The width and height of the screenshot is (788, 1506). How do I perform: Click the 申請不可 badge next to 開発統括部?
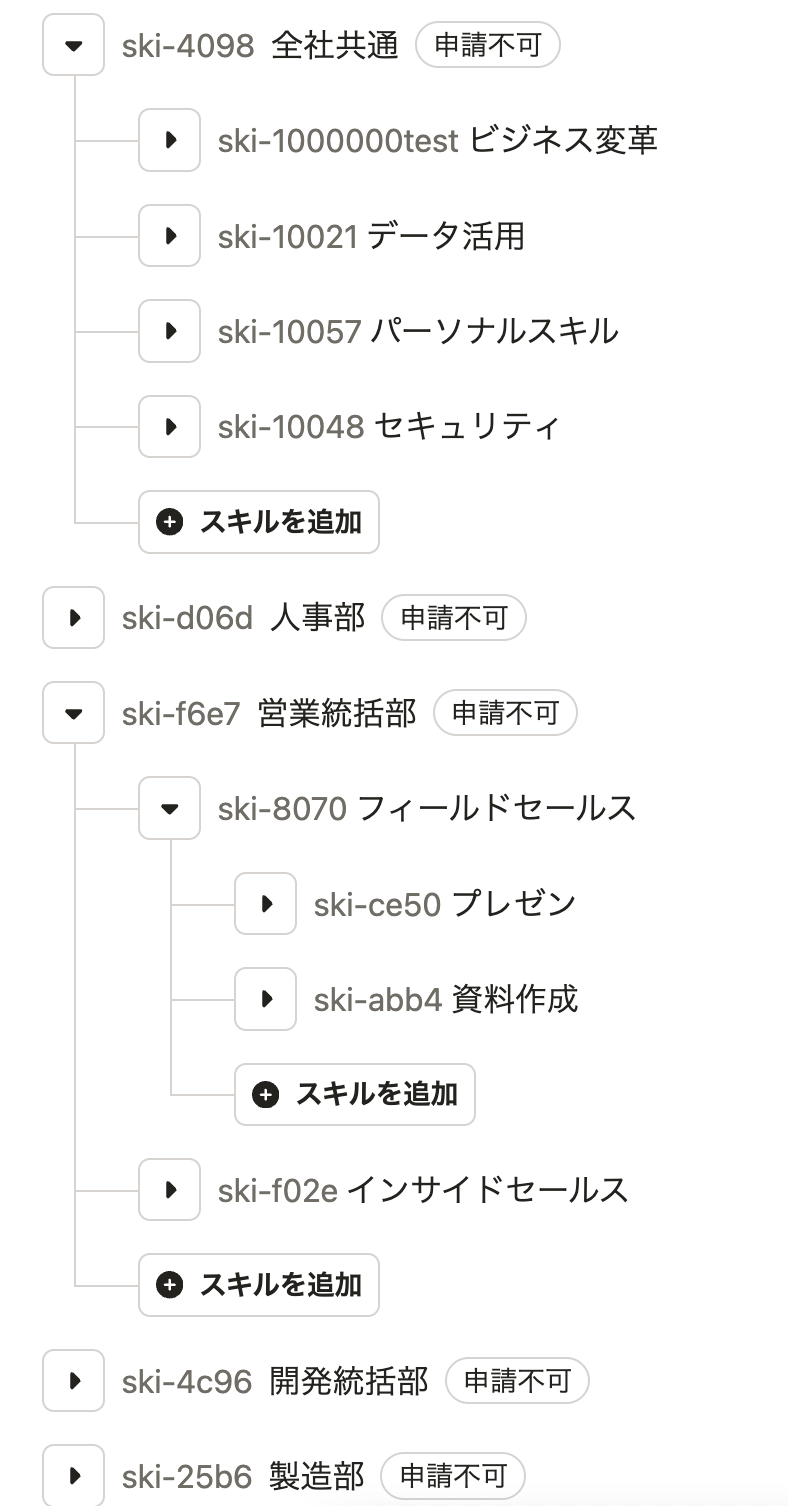(517, 1381)
